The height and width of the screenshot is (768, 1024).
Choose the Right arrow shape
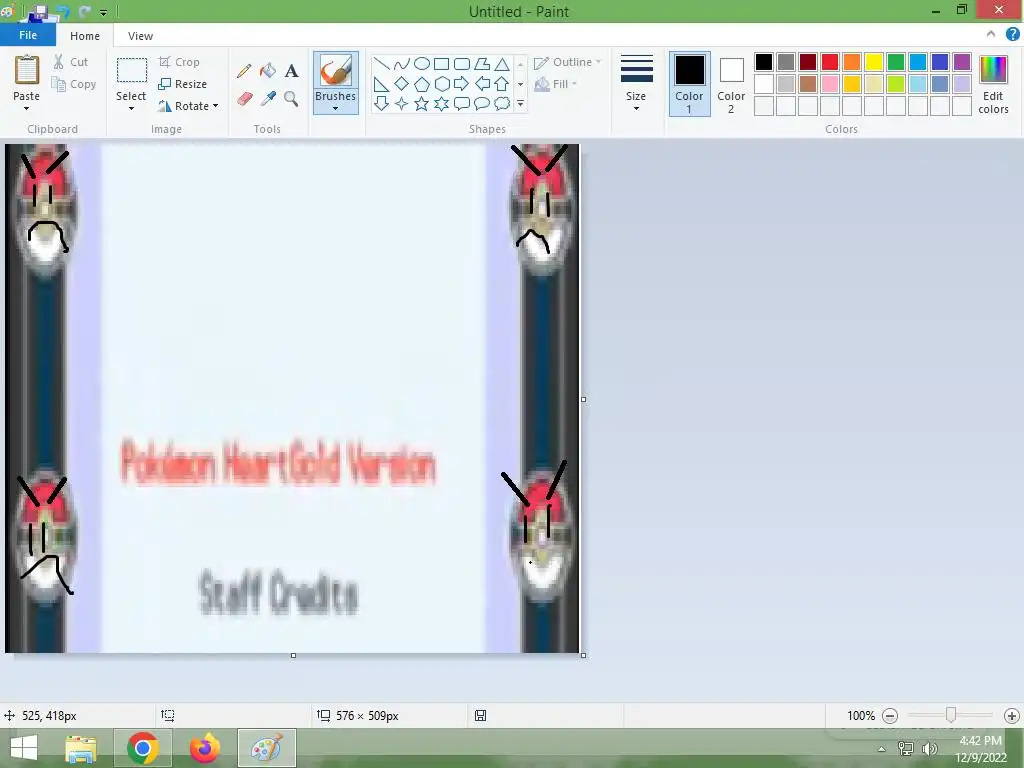click(462, 84)
